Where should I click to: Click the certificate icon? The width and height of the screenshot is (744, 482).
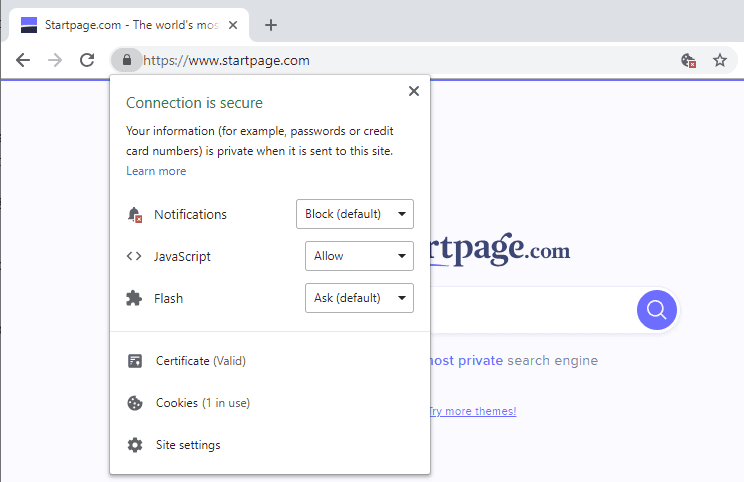click(x=135, y=361)
